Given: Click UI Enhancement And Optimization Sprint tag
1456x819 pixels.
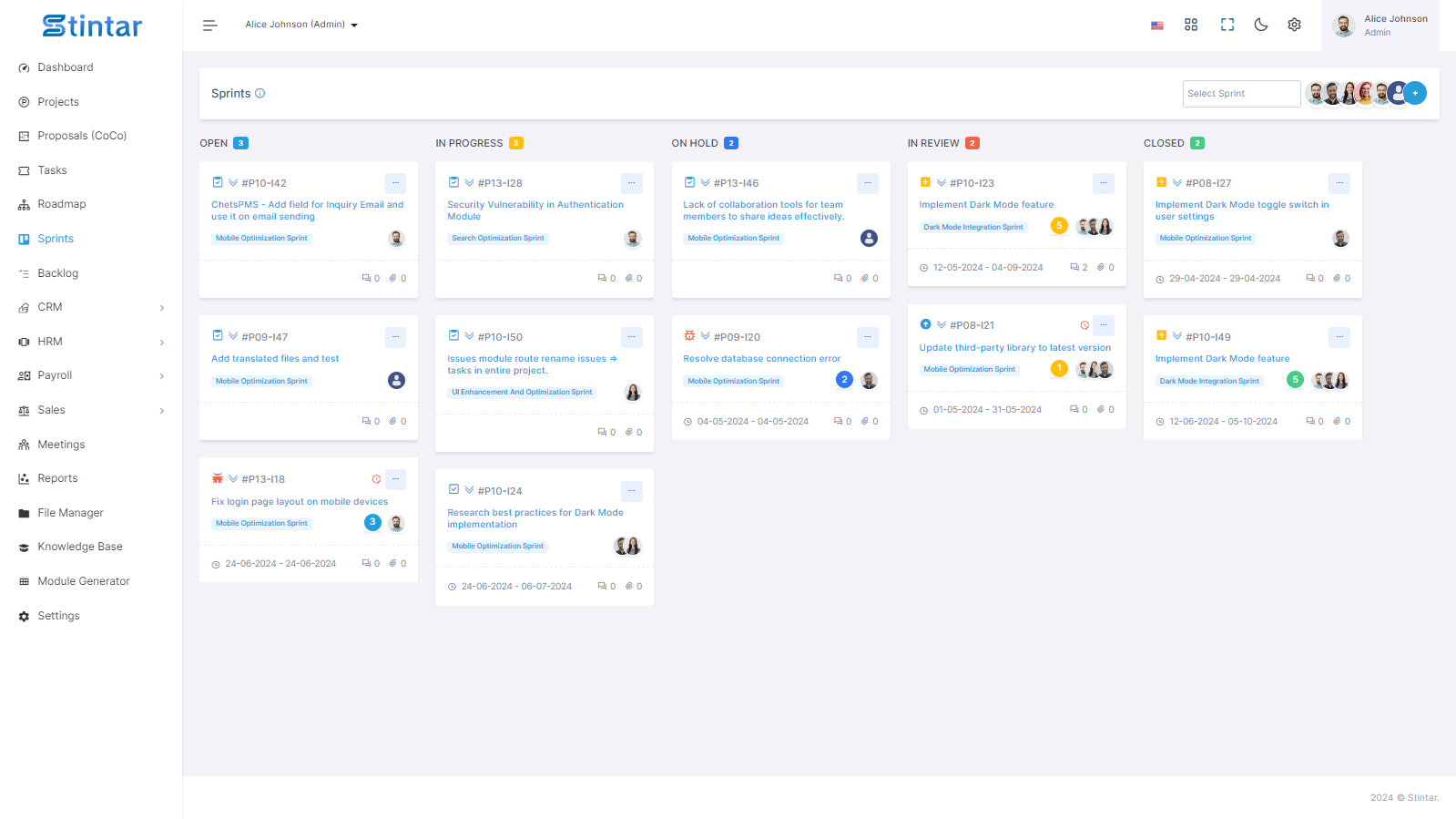Looking at the screenshot, I should pos(522,393).
